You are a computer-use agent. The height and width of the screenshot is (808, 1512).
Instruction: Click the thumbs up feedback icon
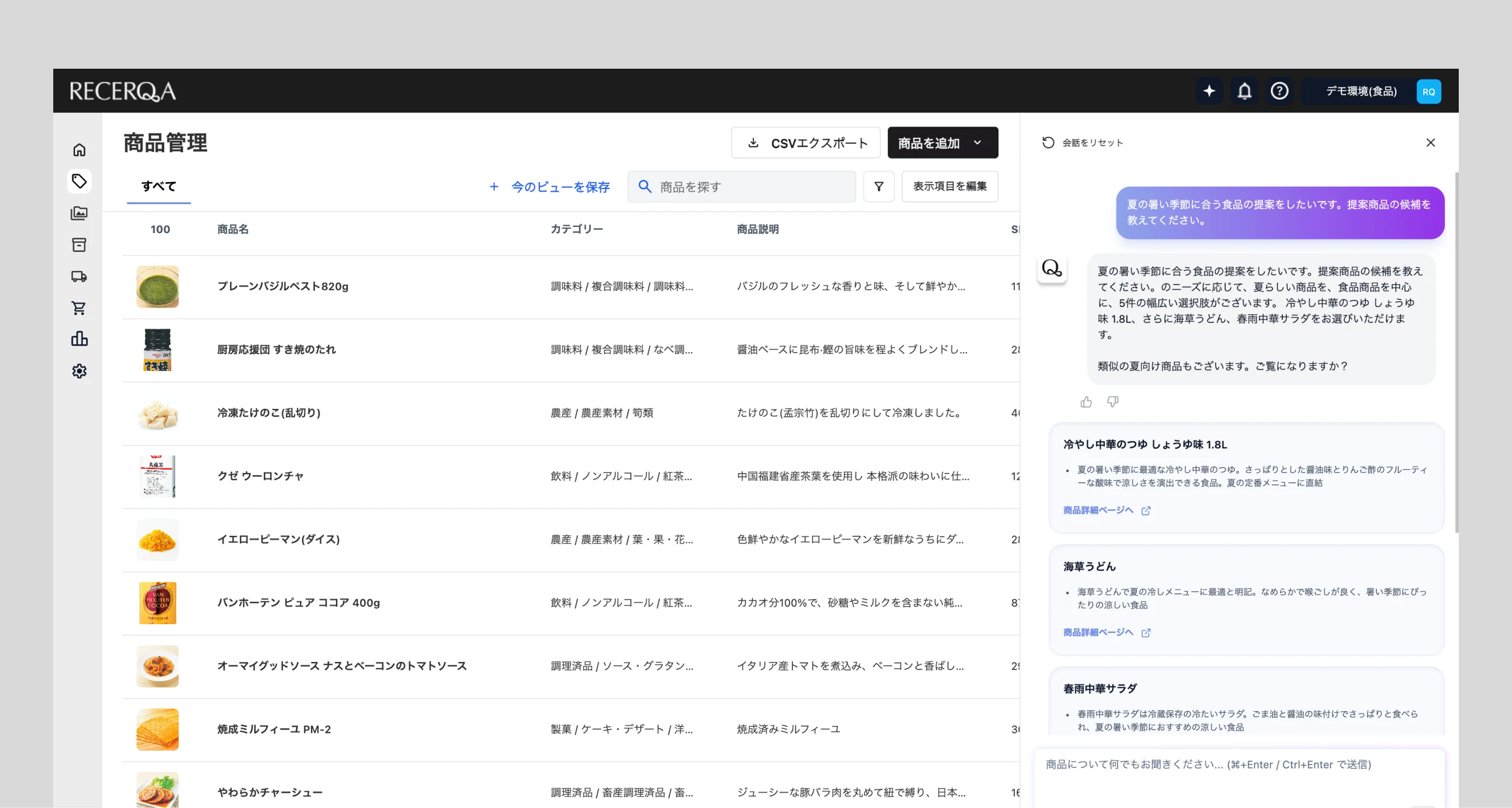point(1086,402)
